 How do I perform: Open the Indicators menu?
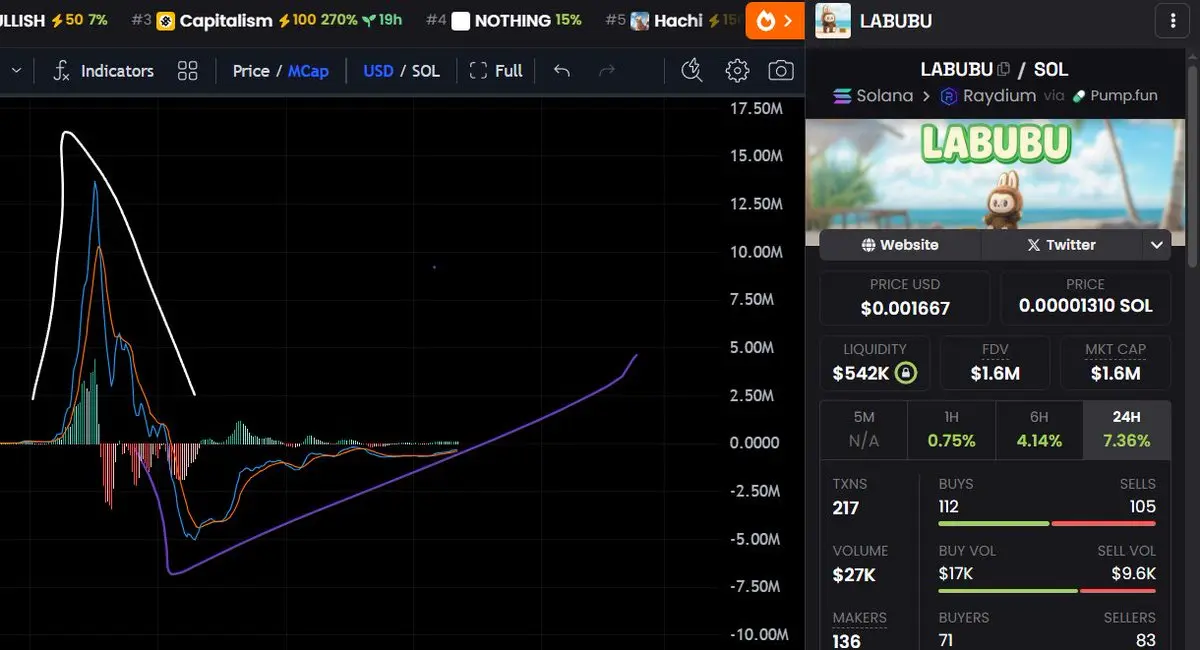coord(103,71)
